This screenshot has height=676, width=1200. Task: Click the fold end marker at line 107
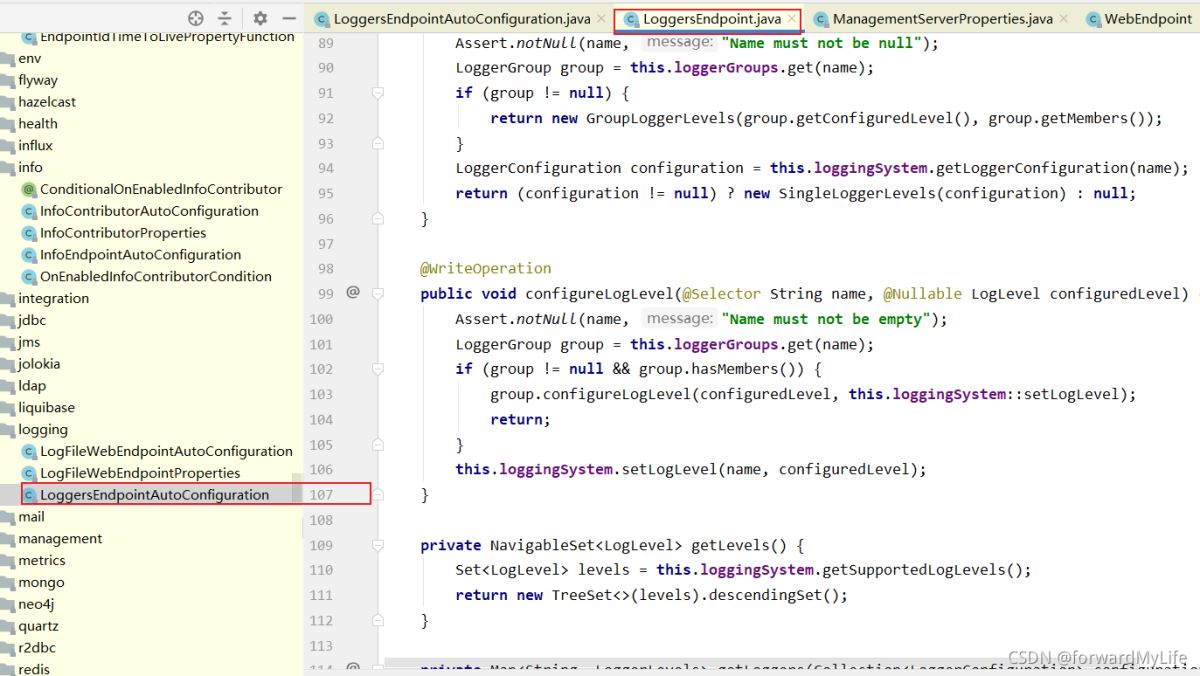click(x=378, y=494)
